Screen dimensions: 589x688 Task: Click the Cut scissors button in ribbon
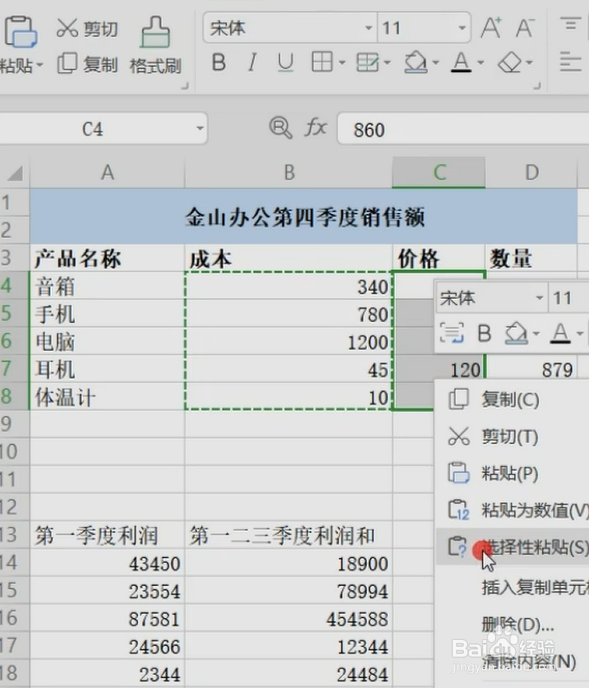pos(87,29)
